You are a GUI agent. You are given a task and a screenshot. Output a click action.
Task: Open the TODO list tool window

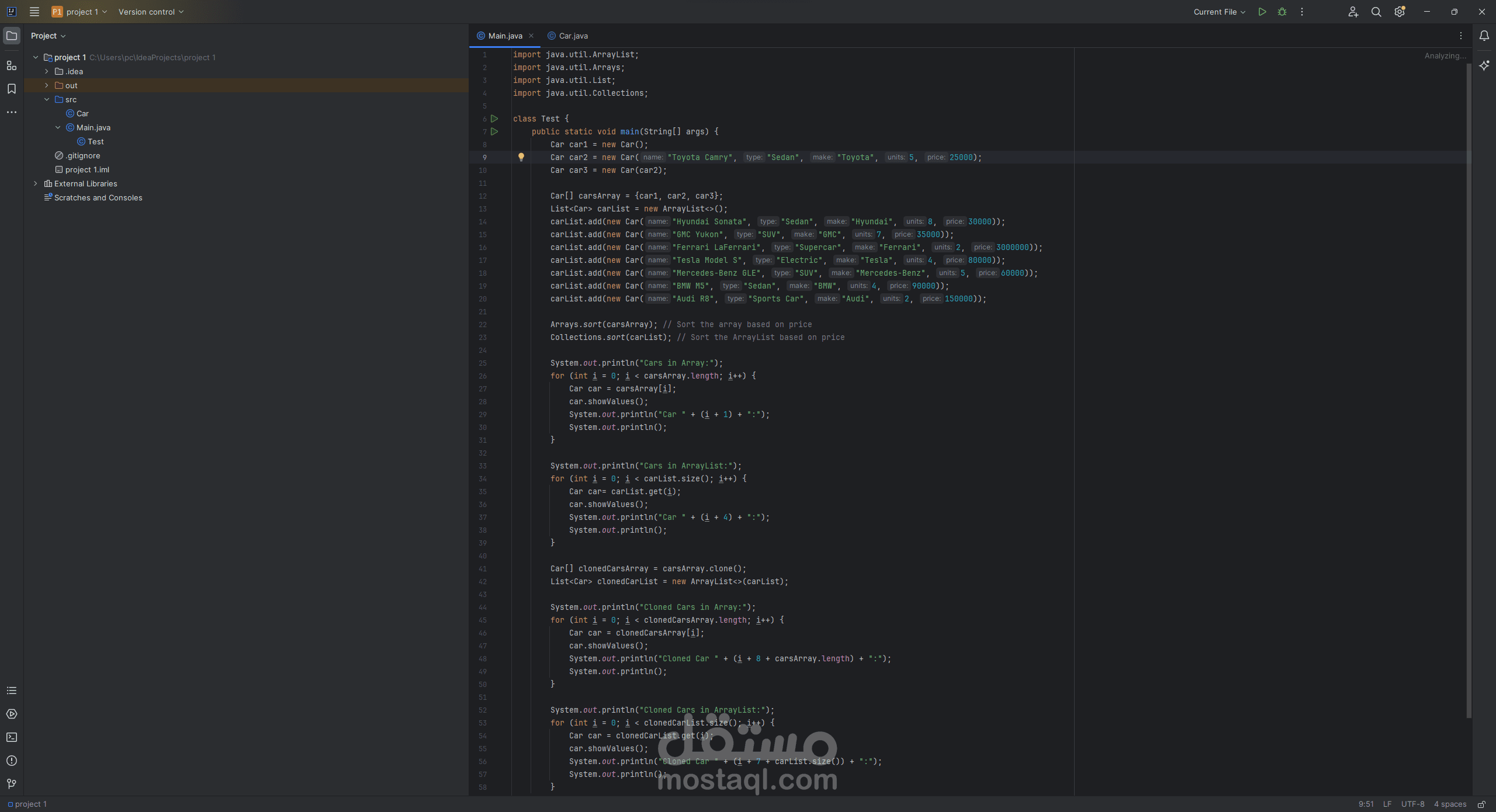click(12, 690)
